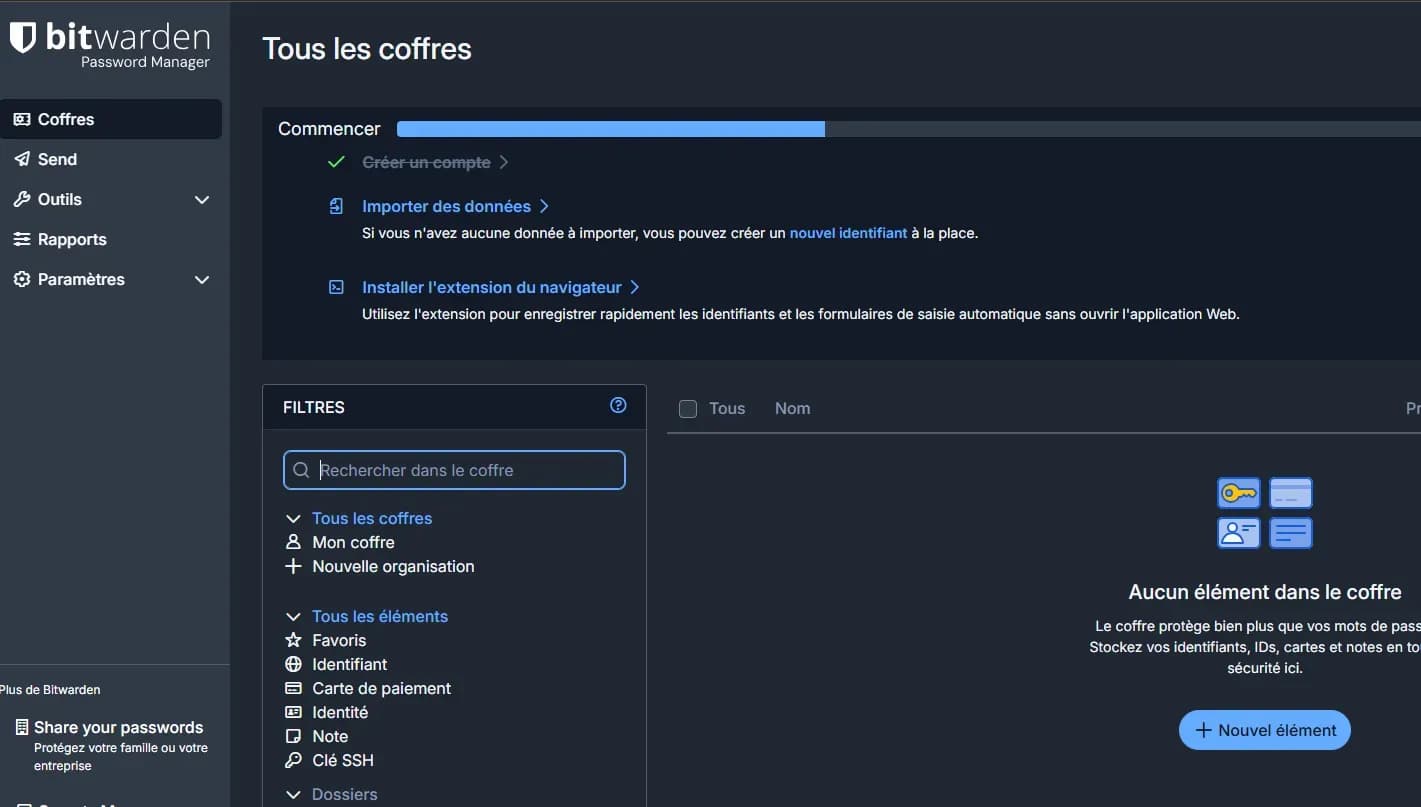Click inside the vault search field

pos(453,469)
